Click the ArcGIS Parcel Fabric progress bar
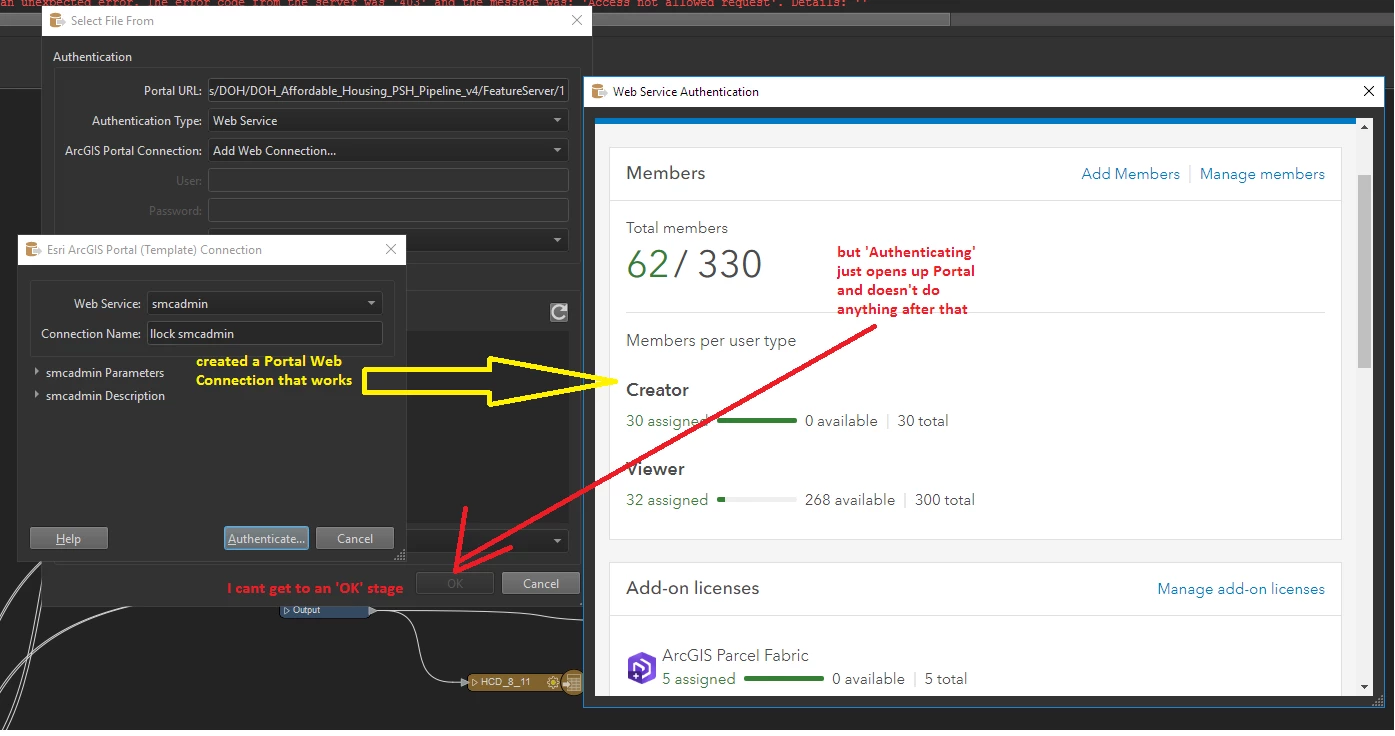This screenshot has width=1395, height=736. (x=784, y=679)
